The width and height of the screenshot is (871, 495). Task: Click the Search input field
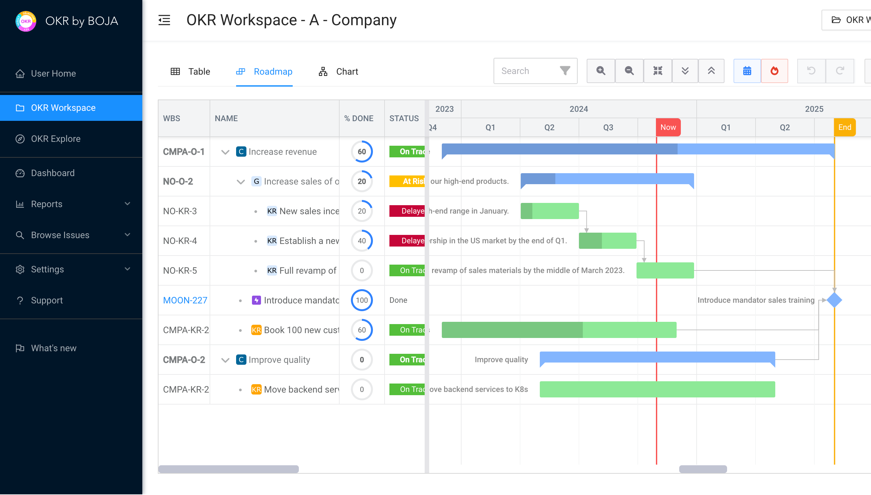525,71
